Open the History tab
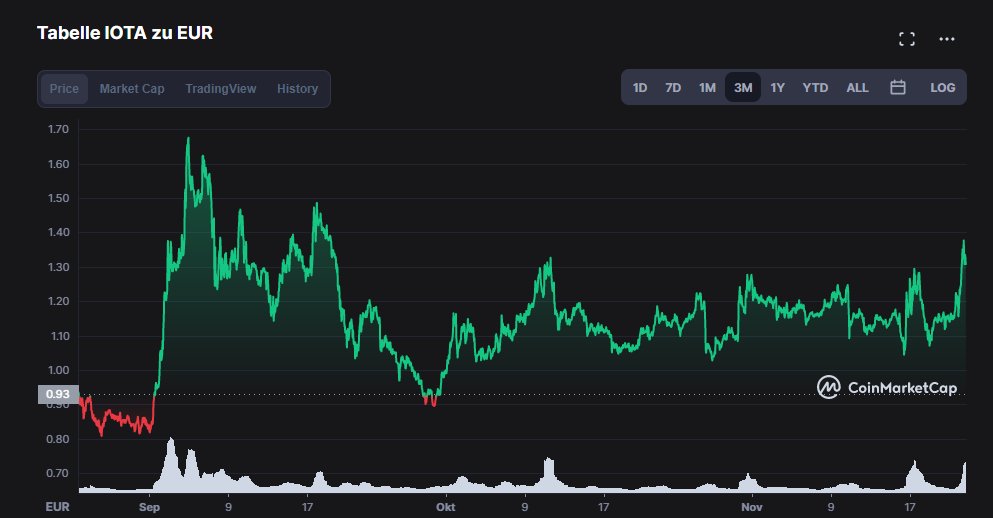 (297, 89)
